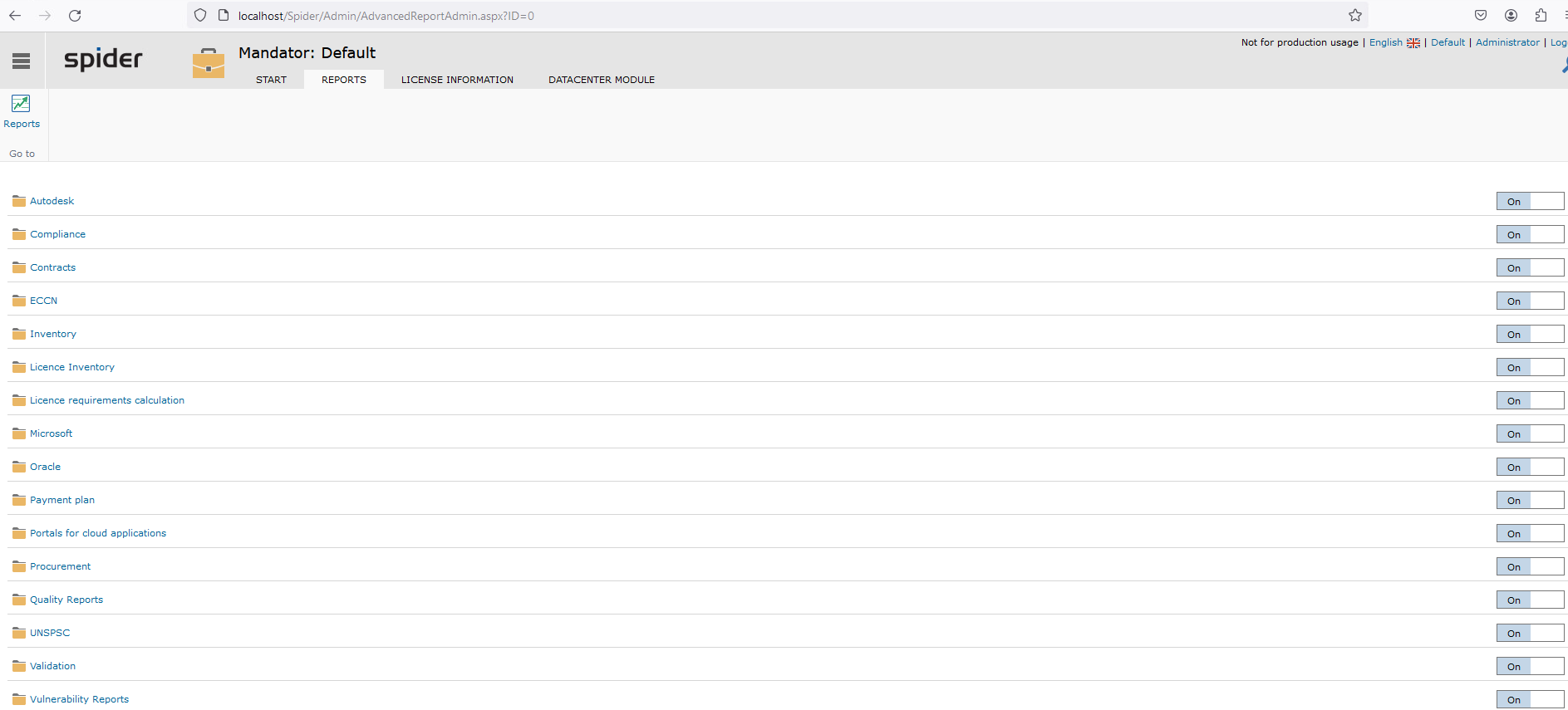Open the Vulnerability Reports folder link
The width and height of the screenshot is (1568, 710).
pyautogui.click(x=80, y=699)
